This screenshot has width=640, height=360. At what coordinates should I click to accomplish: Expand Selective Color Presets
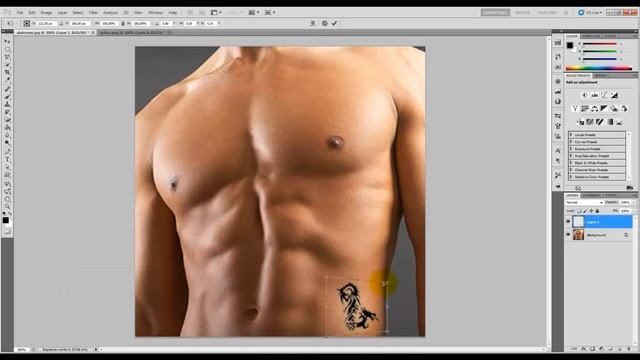coord(571,177)
